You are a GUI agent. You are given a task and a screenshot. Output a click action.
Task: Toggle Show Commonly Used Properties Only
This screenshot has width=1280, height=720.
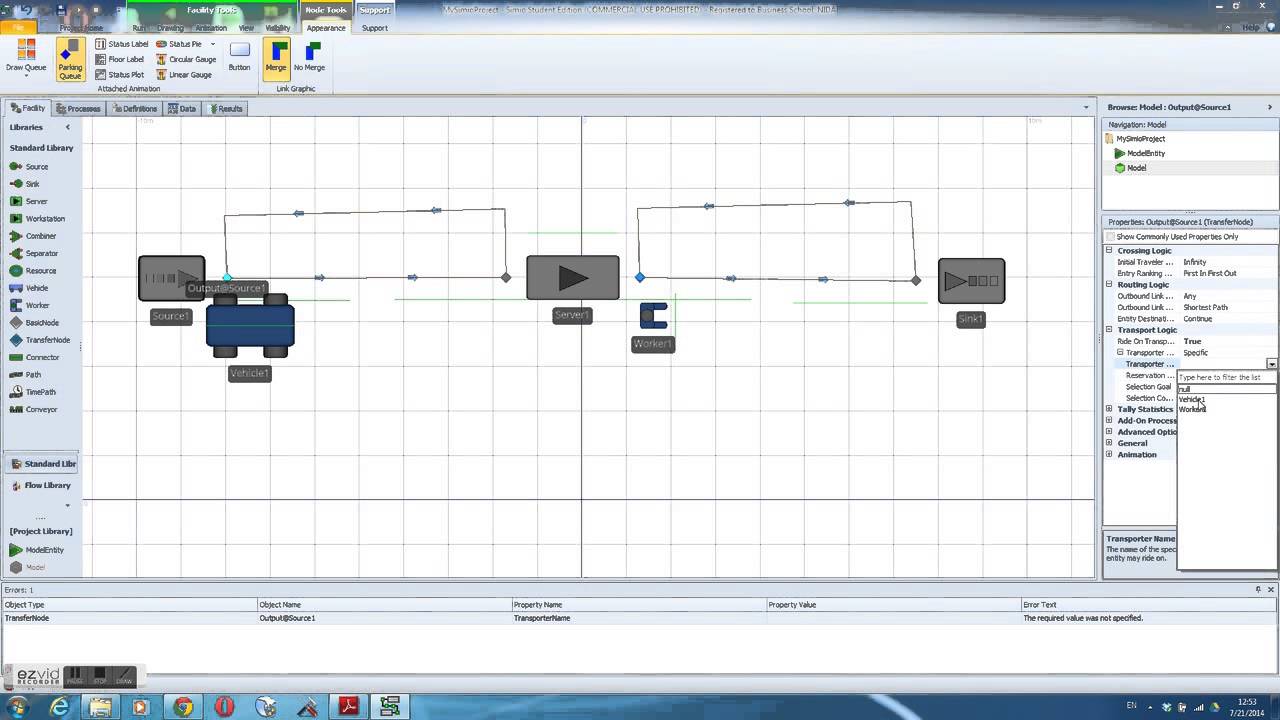(1110, 237)
